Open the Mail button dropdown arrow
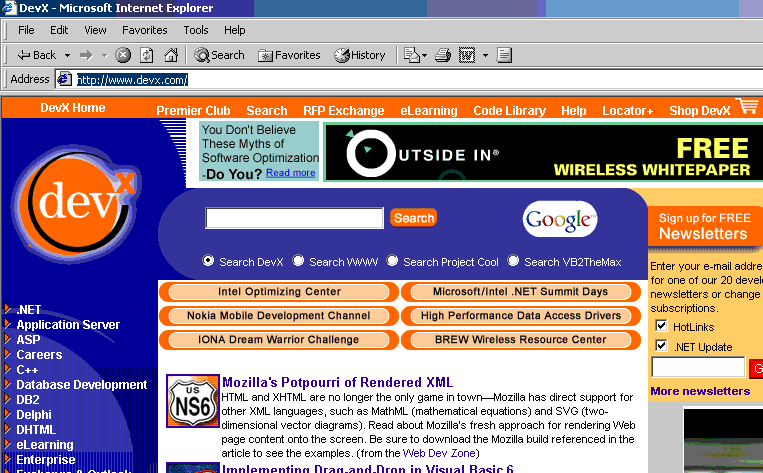The image size is (763, 473). point(423,55)
